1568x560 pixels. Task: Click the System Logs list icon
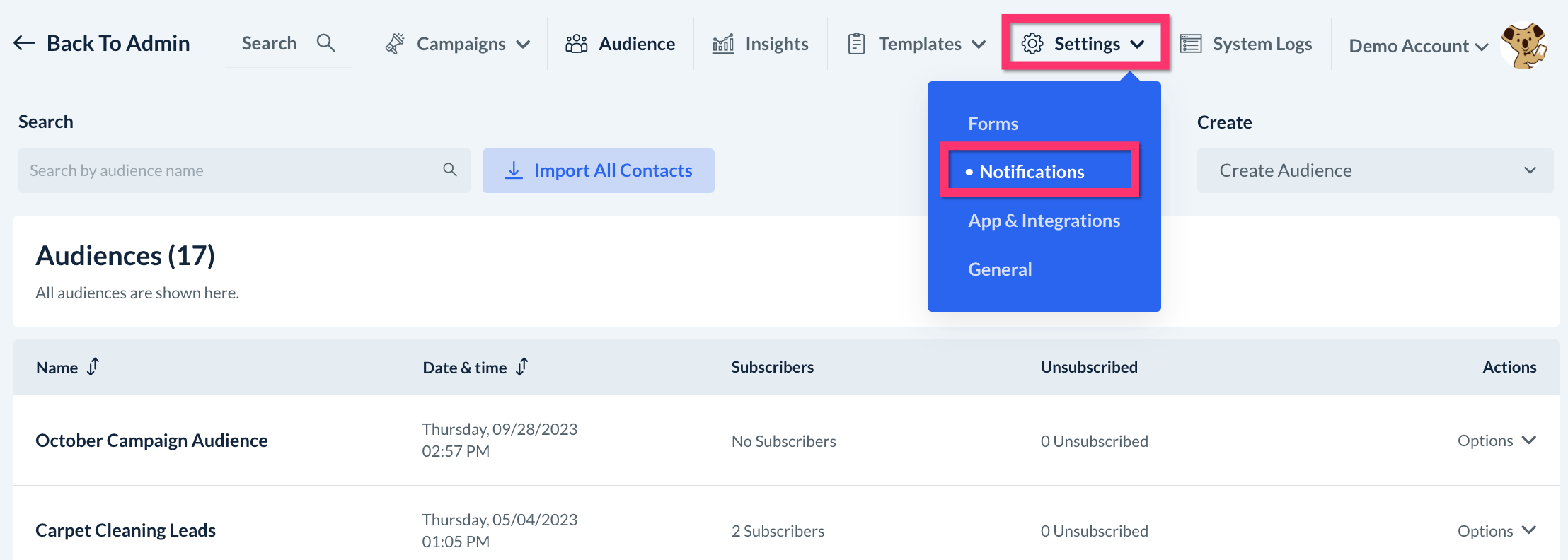1191,44
